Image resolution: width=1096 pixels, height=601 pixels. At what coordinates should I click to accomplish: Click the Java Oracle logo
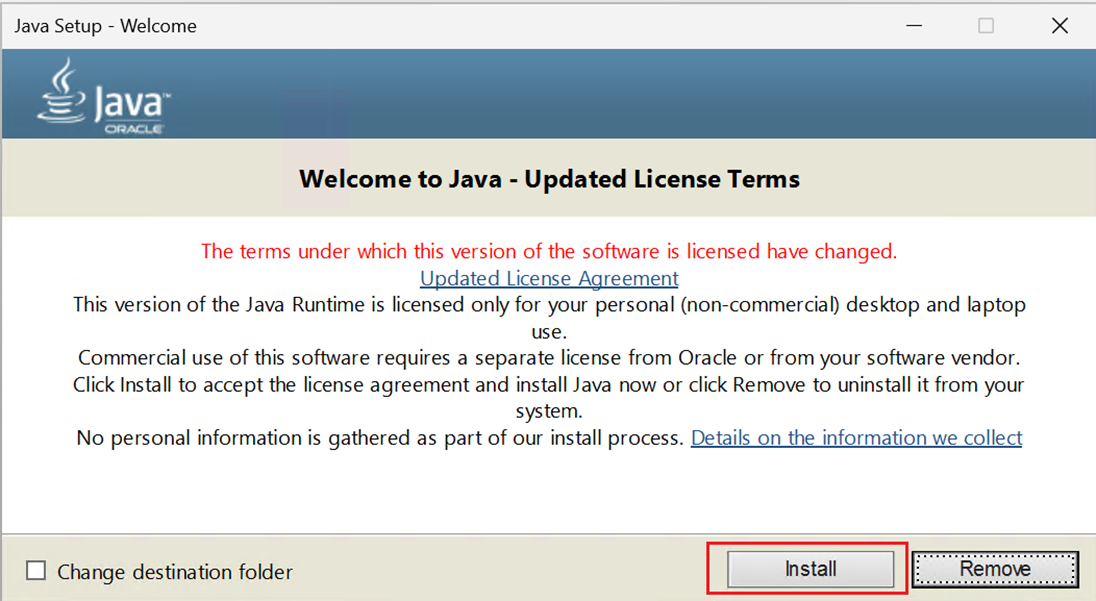pos(103,96)
